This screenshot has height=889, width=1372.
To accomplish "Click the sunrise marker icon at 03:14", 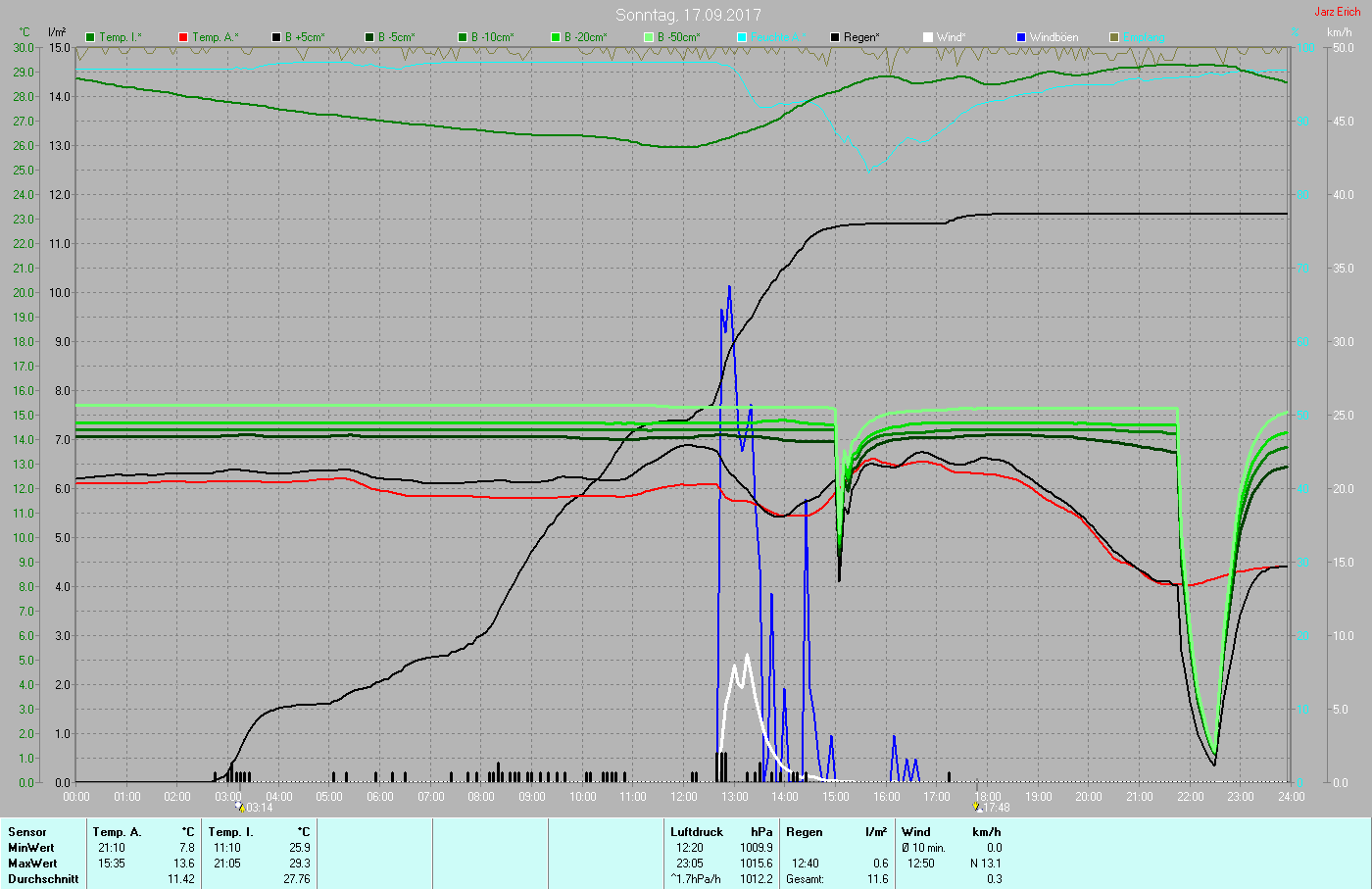I will (239, 808).
